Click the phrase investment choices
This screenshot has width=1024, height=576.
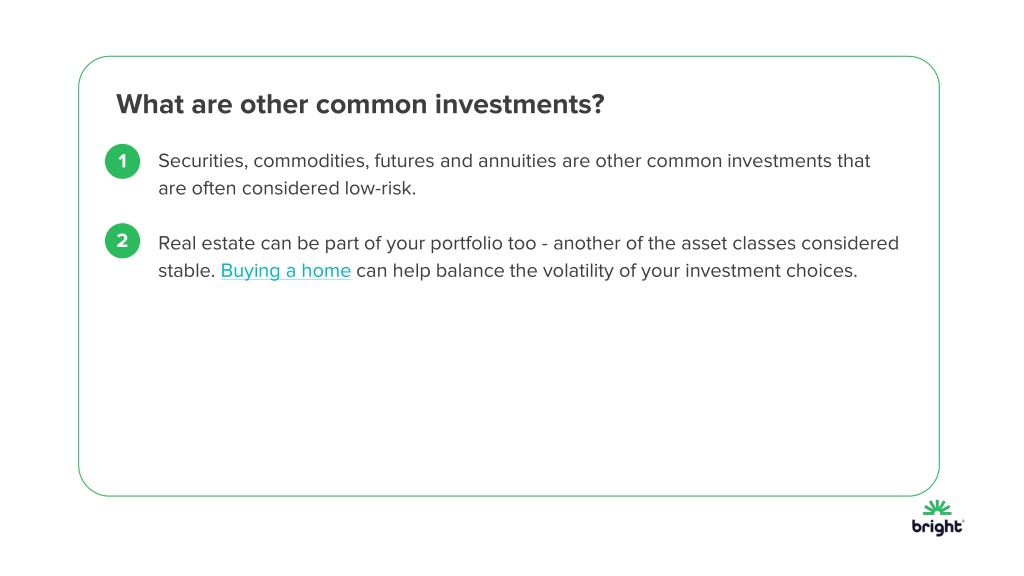point(771,270)
